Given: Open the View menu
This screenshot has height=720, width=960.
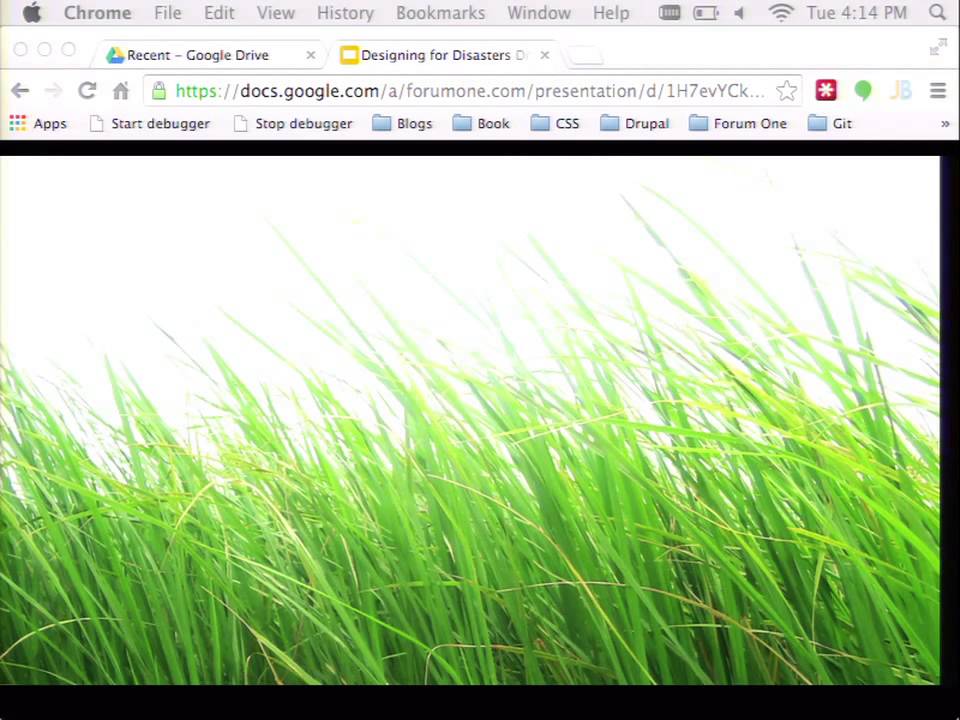Looking at the screenshot, I should [x=276, y=13].
